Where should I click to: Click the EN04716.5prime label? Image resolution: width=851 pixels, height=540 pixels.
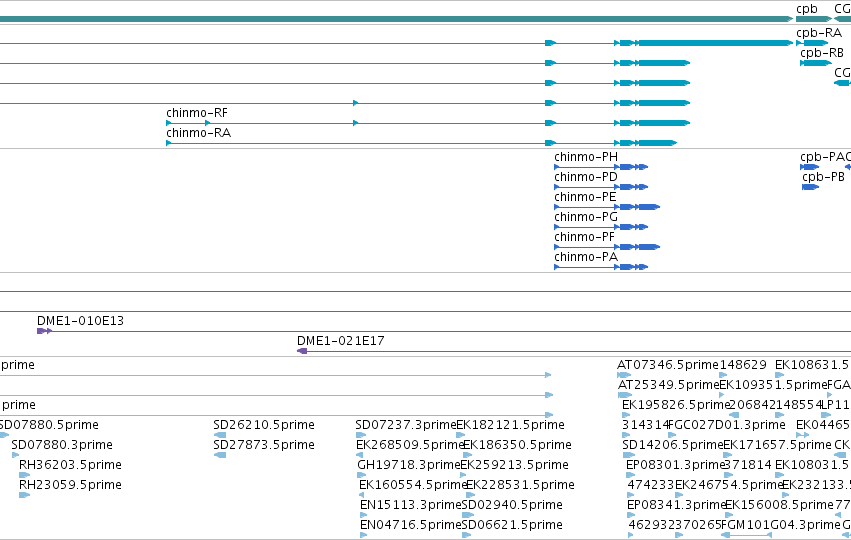click(x=410, y=525)
